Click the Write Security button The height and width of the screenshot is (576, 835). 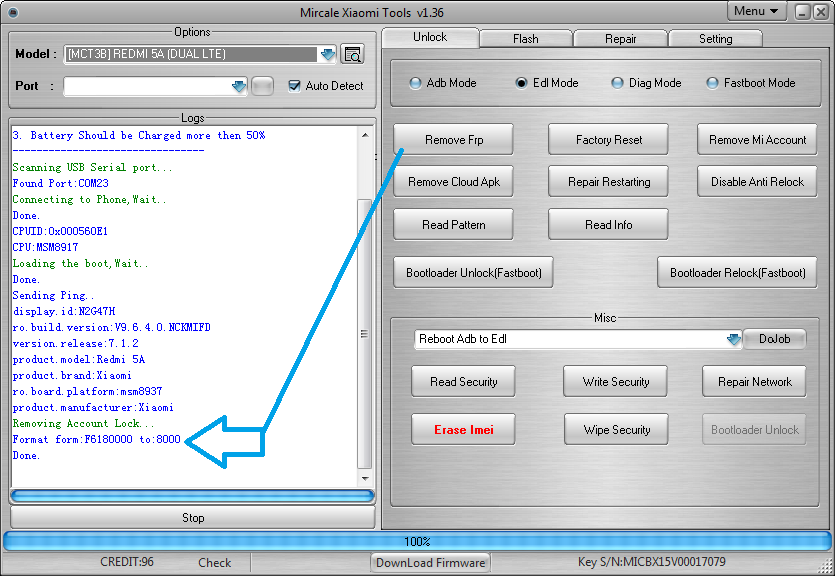pos(616,382)
